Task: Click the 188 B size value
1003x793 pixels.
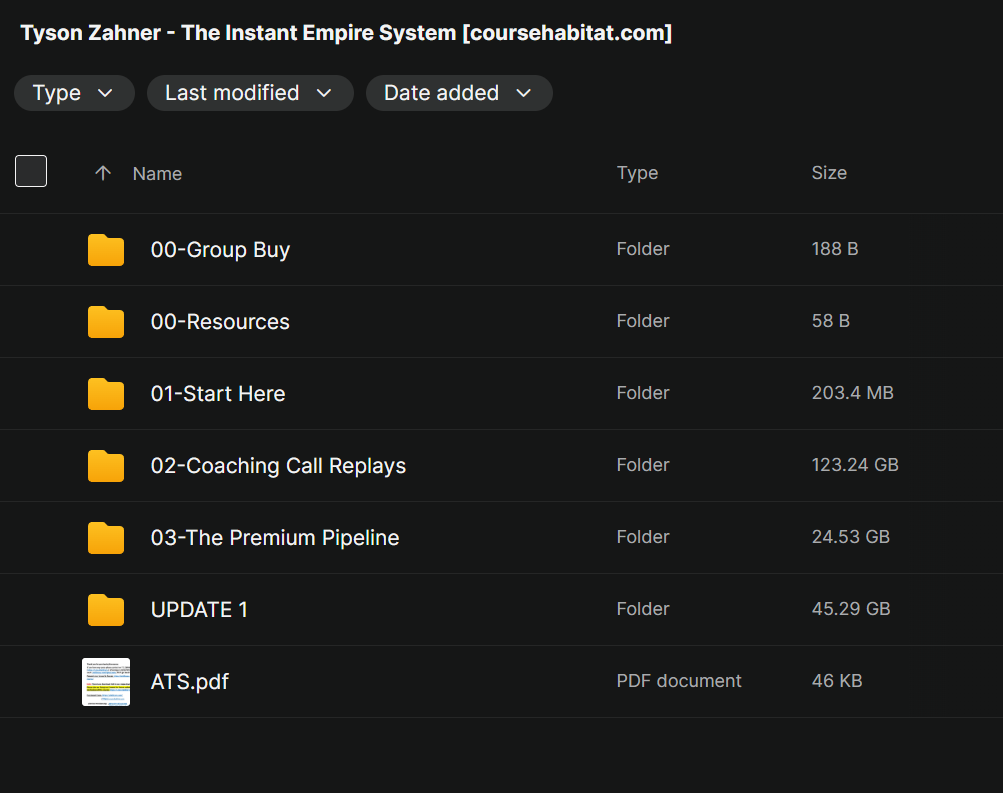Action: [835, 249]
